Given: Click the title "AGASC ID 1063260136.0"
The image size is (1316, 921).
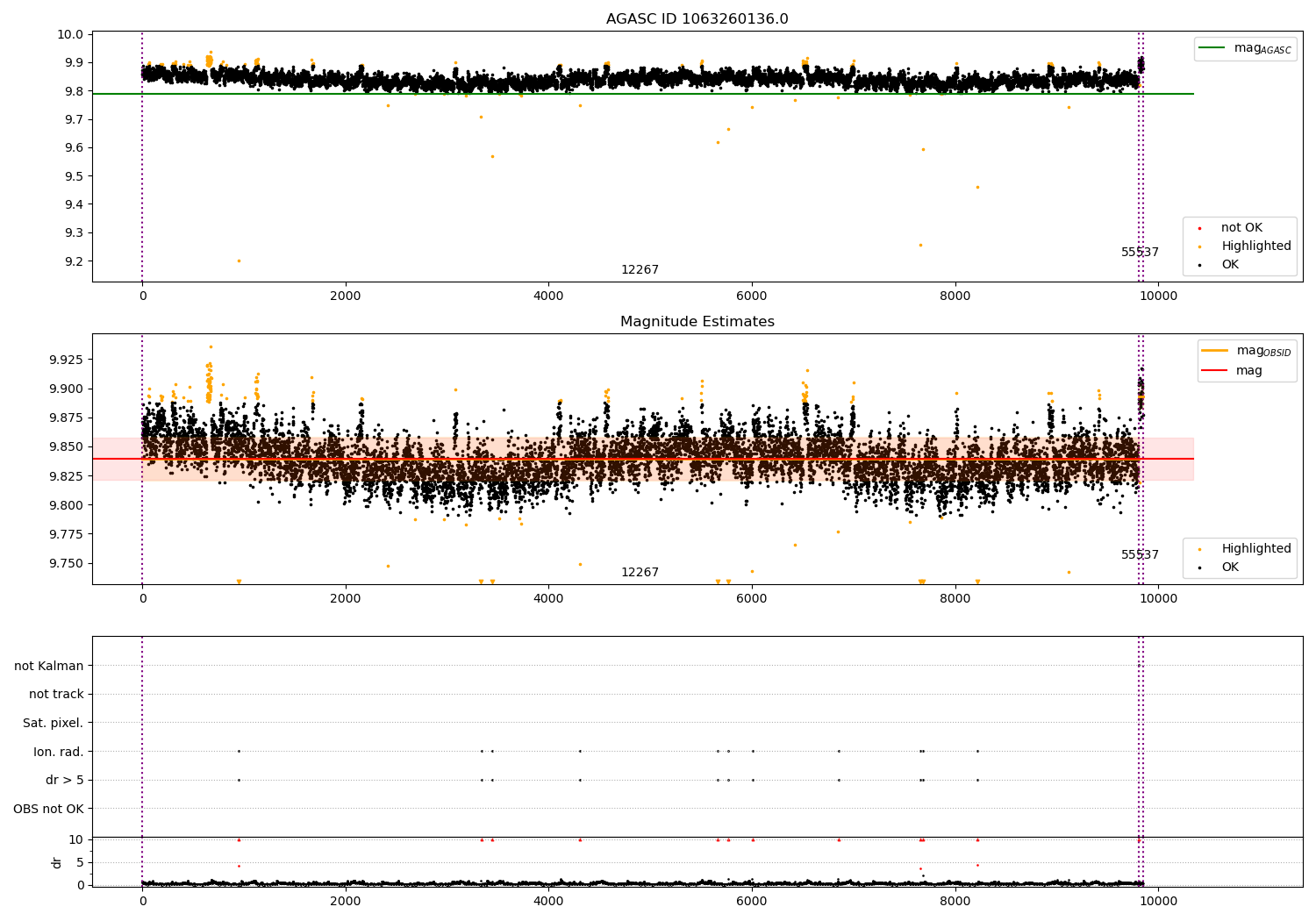Looking at the screenshot, I should point(697,19).
